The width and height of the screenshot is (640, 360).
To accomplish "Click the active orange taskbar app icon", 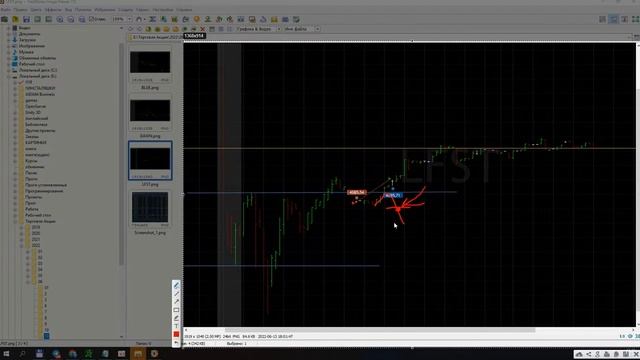I will (138, 353).
